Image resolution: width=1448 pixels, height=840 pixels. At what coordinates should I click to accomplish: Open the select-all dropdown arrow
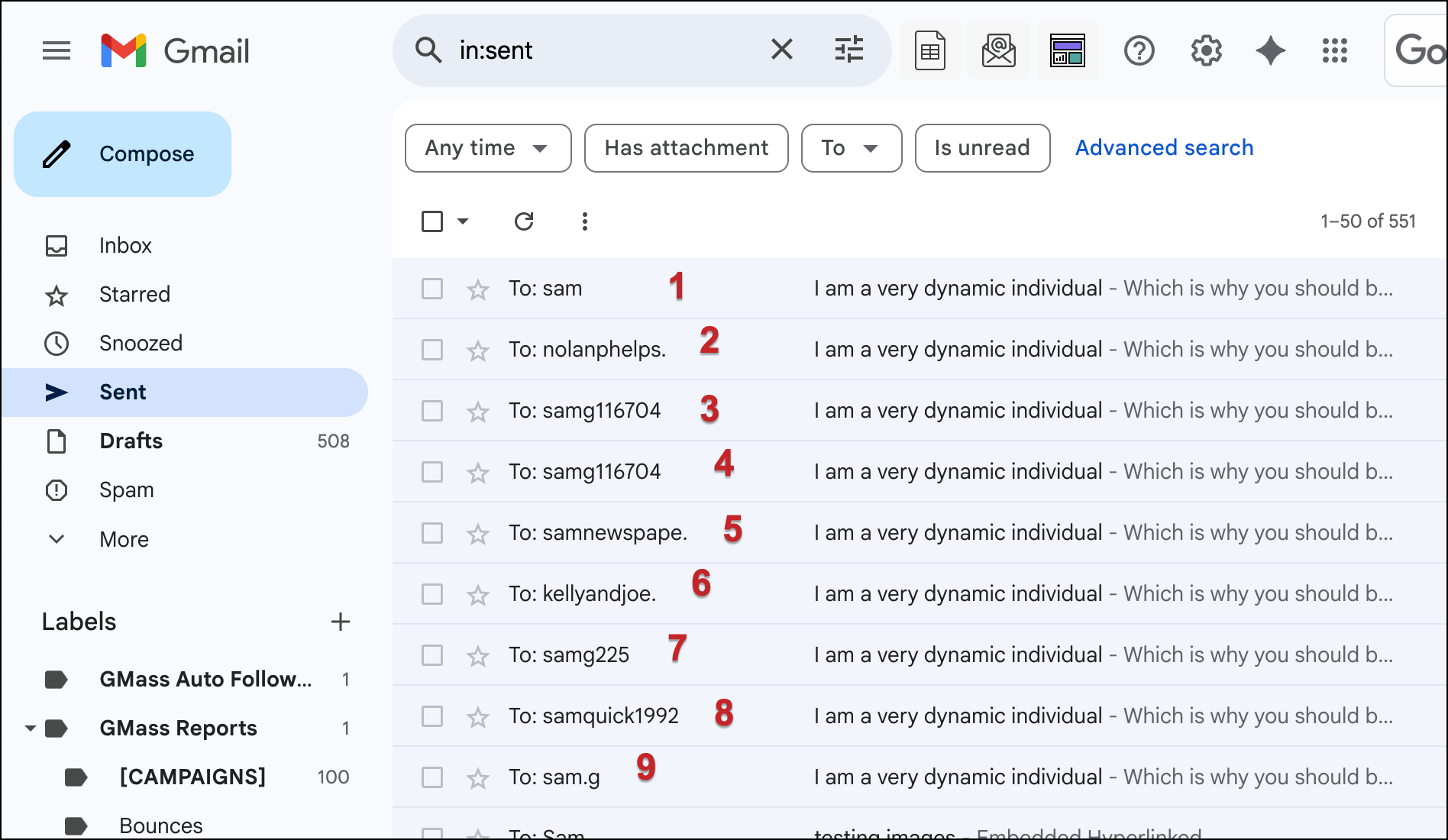463,221
